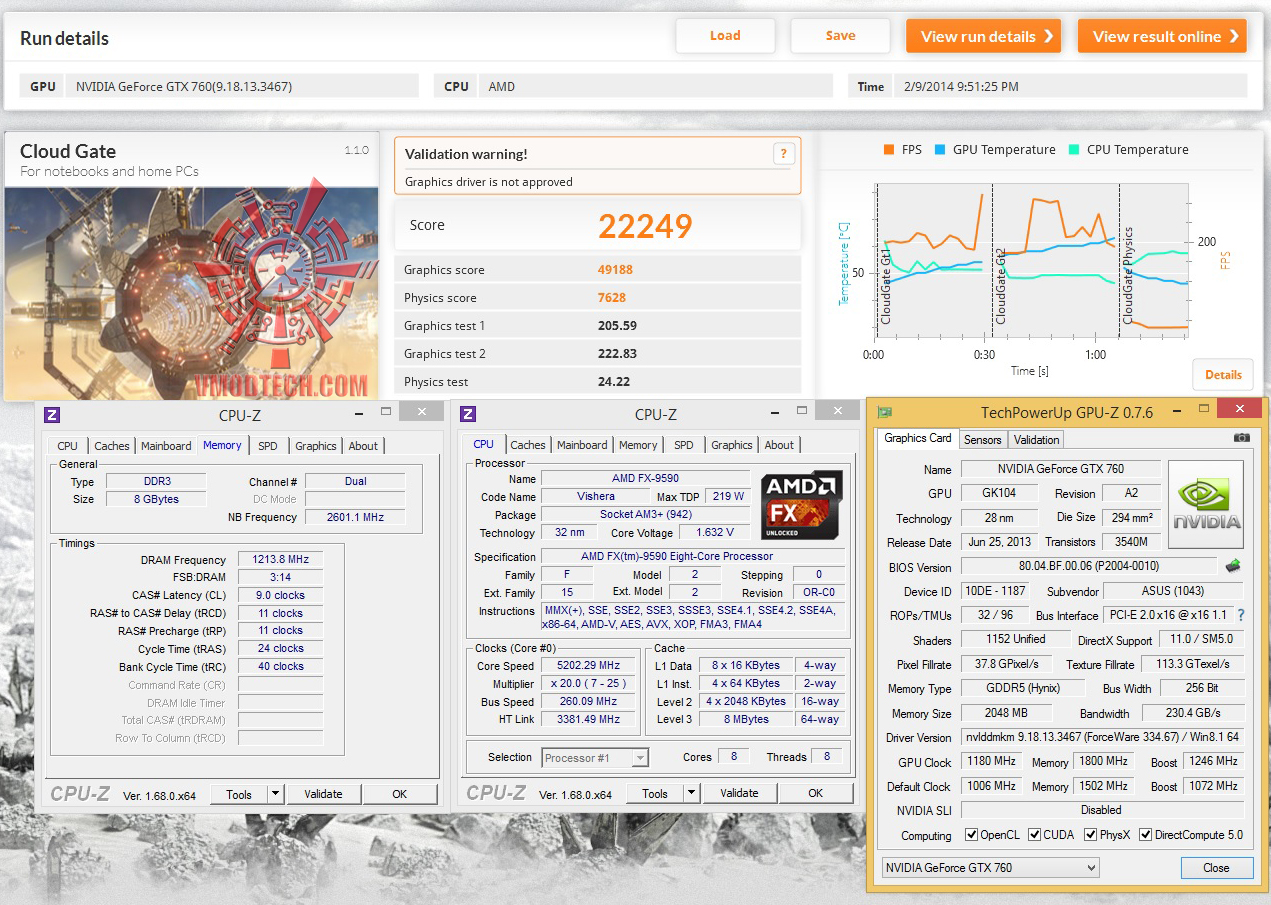Viewport: 1271px width, 905px height.
Task: Click Tools button in Memory CPU-Z window
Action: (x=239, y=794)
